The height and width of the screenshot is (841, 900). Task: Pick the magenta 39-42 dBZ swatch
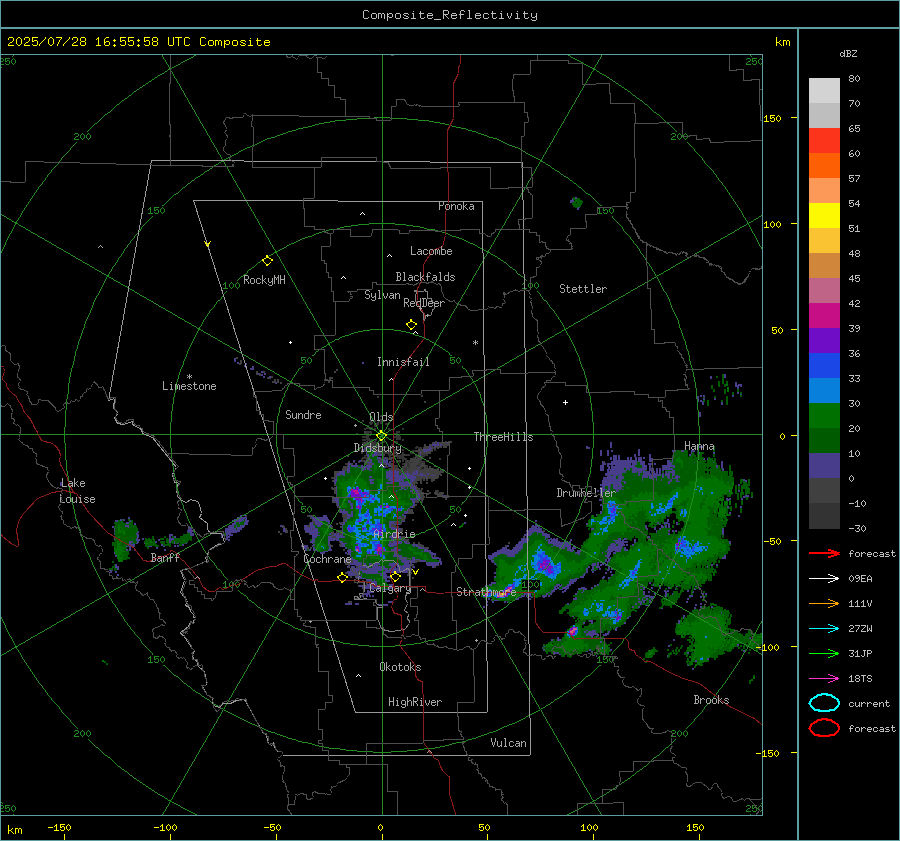pyautogui.click(x=824, y=316)
